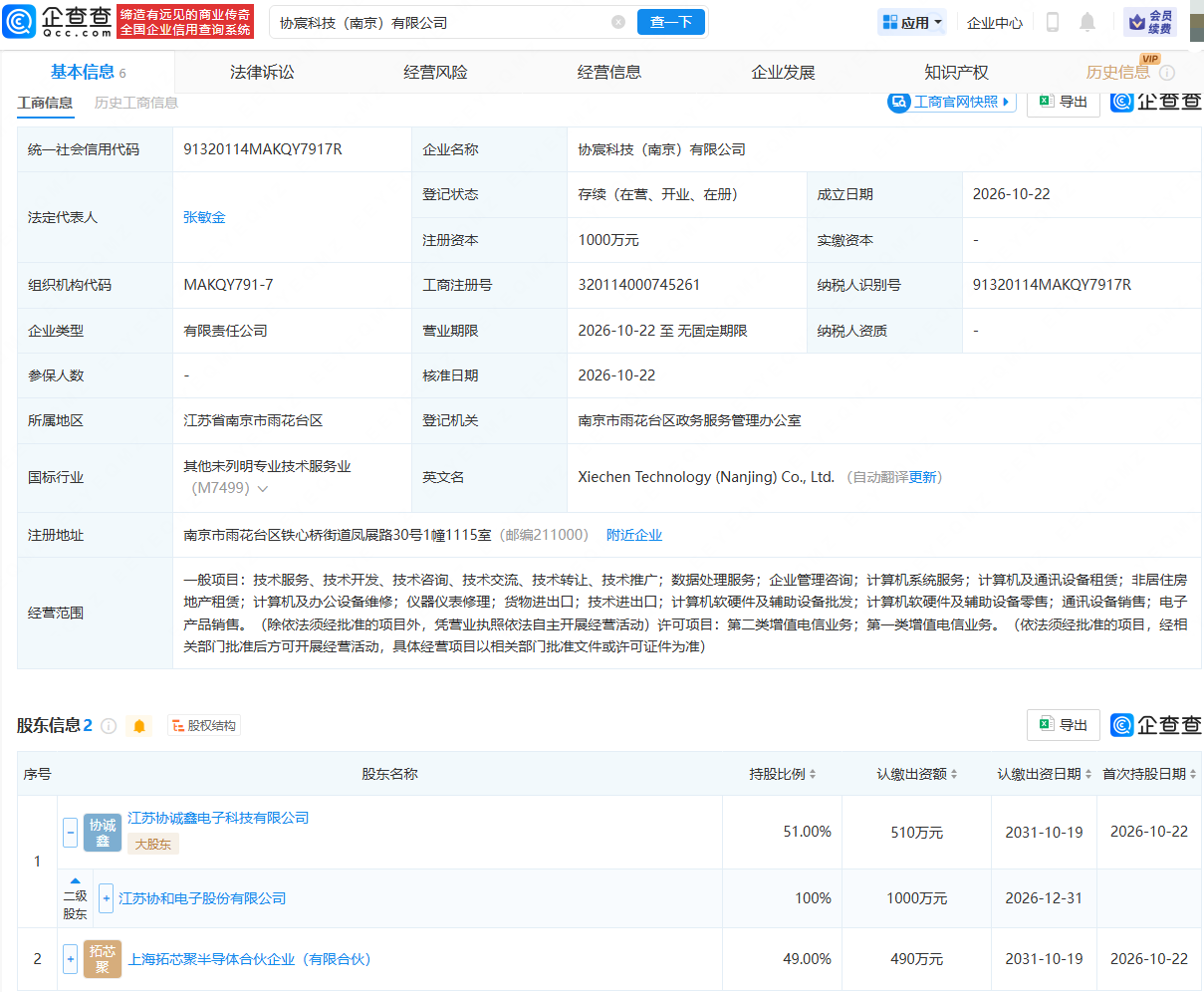Open 江苏协诚鑫电子科技有限公司 link
This screenshot has width=1204, height=992.
point(218,818)
